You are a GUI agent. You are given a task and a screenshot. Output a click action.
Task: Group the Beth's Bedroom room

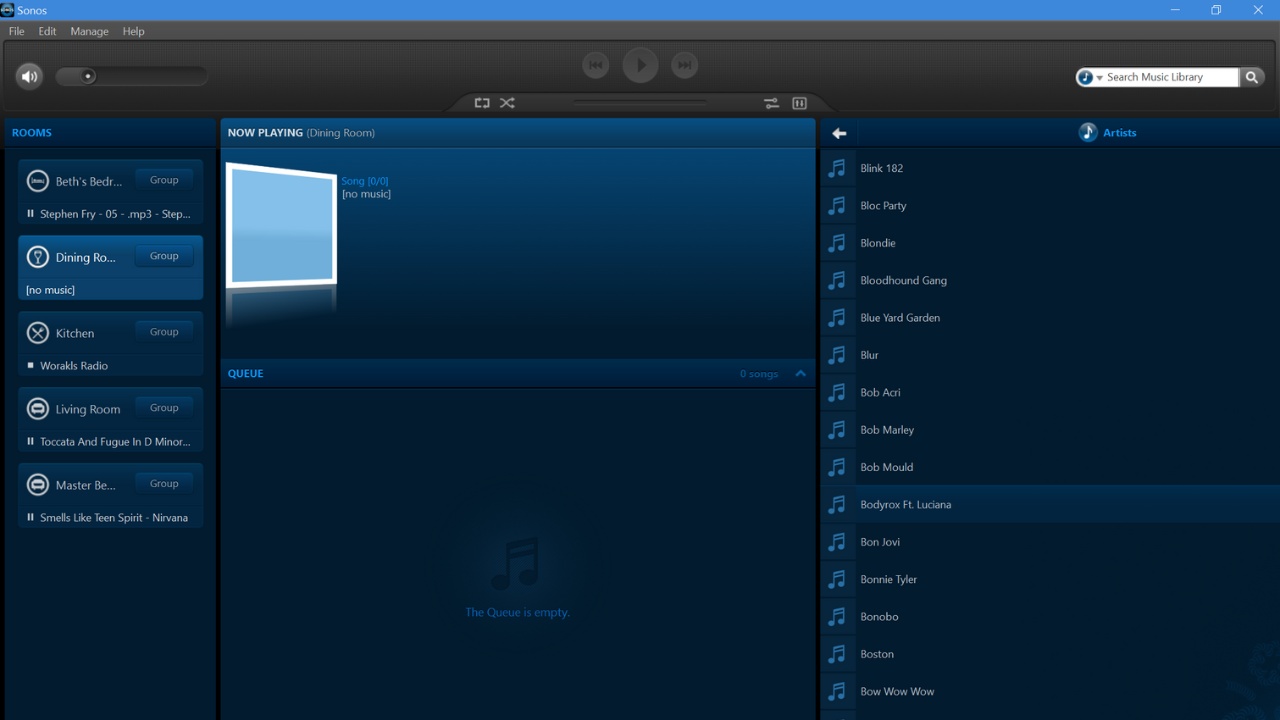point(164,180)
